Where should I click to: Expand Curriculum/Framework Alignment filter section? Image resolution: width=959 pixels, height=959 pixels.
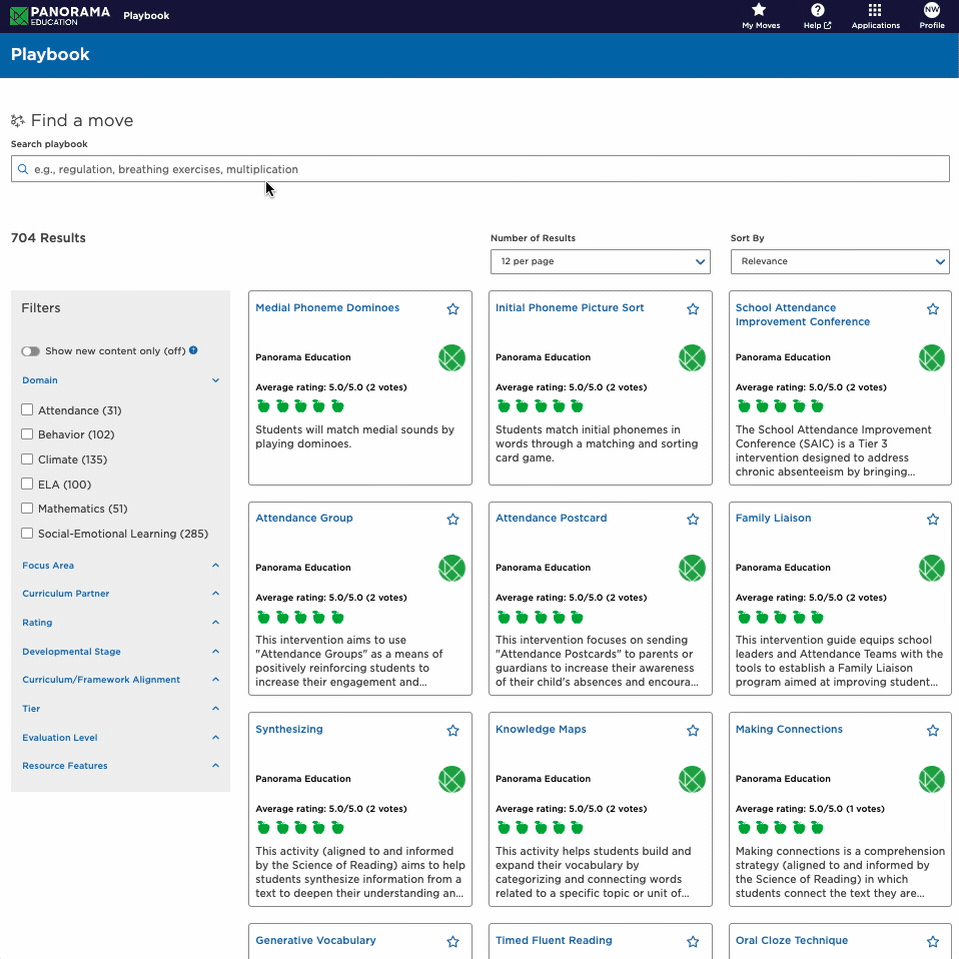[120, 679]
